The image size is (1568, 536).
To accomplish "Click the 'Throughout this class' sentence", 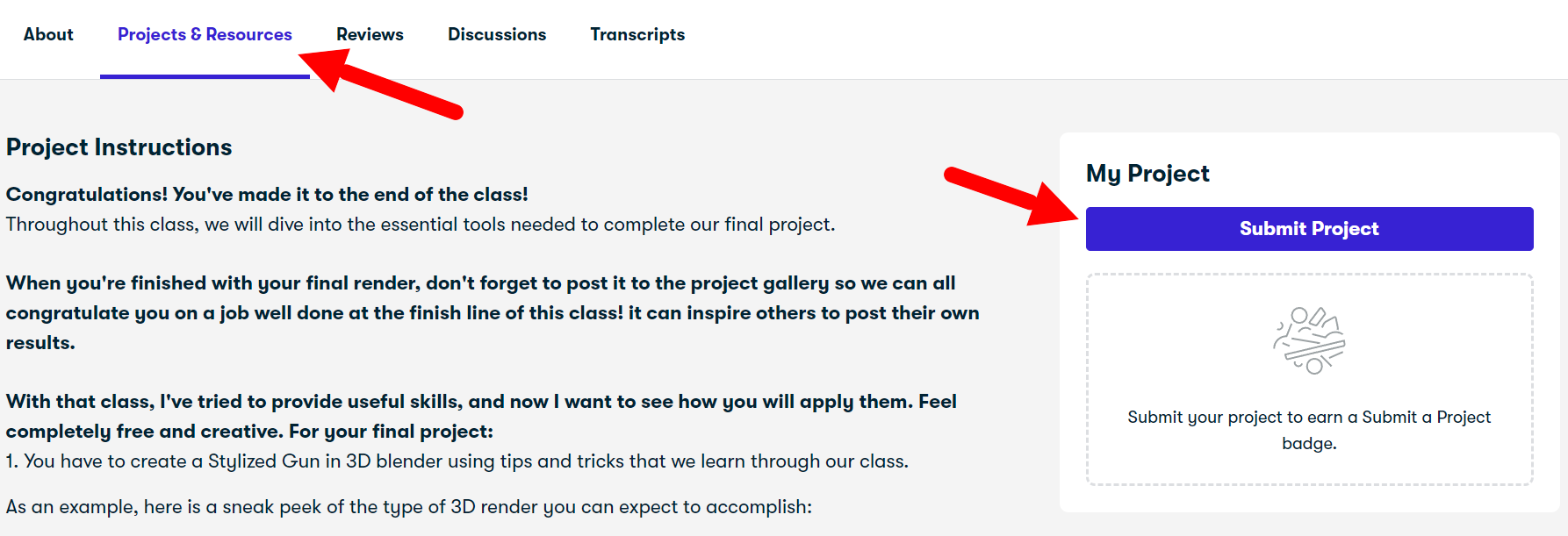I will [x=421, y=225].
